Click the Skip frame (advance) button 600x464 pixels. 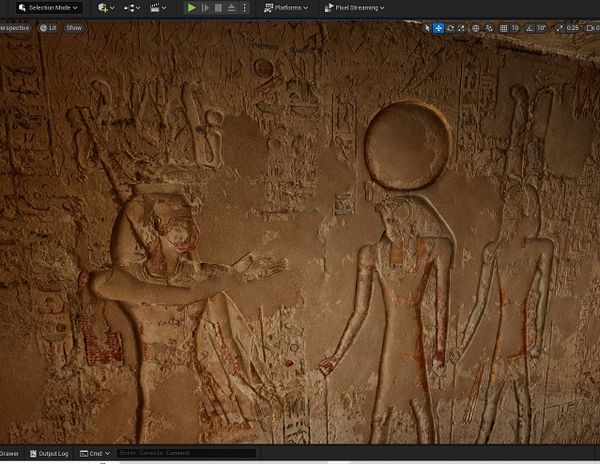(206, 8)
